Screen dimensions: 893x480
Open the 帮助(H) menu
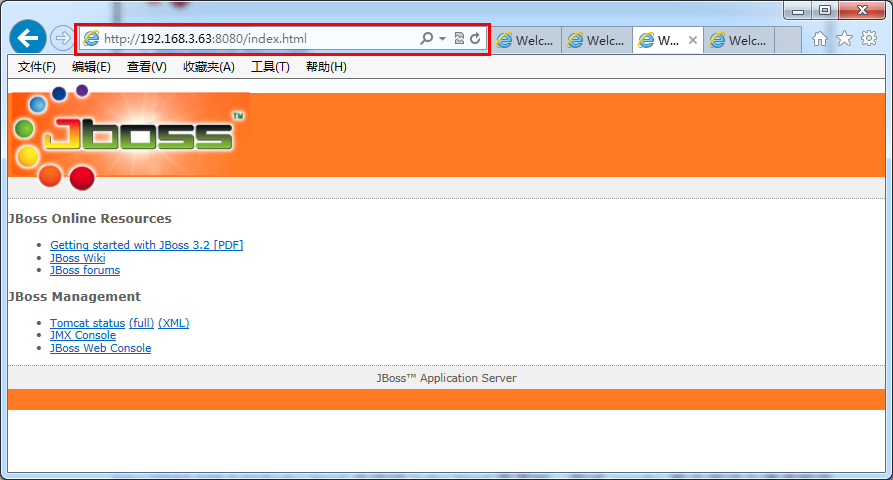[326, 67]
